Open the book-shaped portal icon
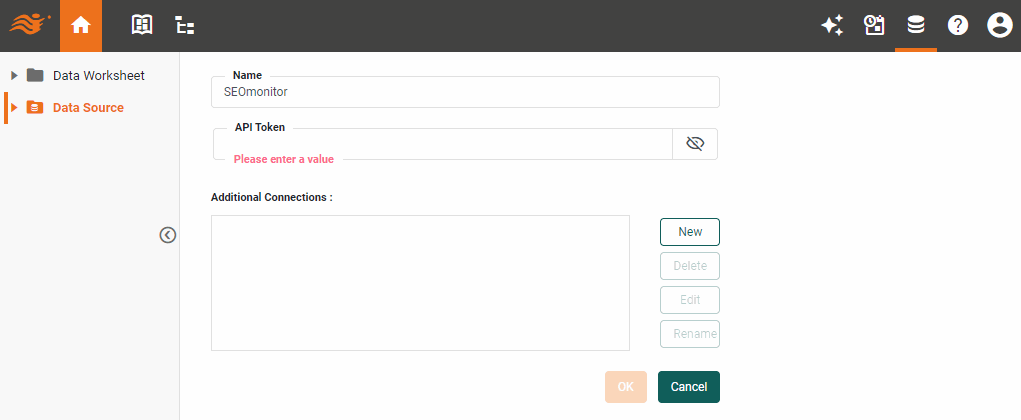Viewport: 1021px width, 420px height. coord(143,26)
